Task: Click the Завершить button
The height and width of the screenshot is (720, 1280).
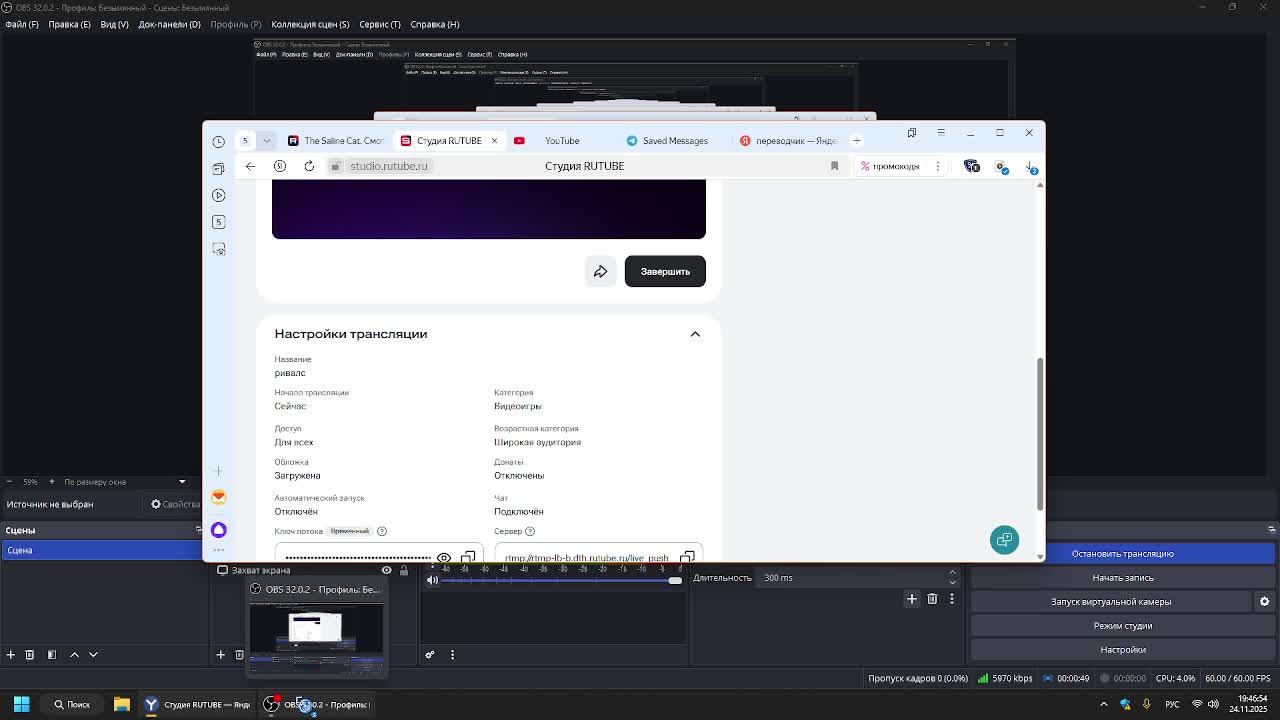Action: click(665, 271)
